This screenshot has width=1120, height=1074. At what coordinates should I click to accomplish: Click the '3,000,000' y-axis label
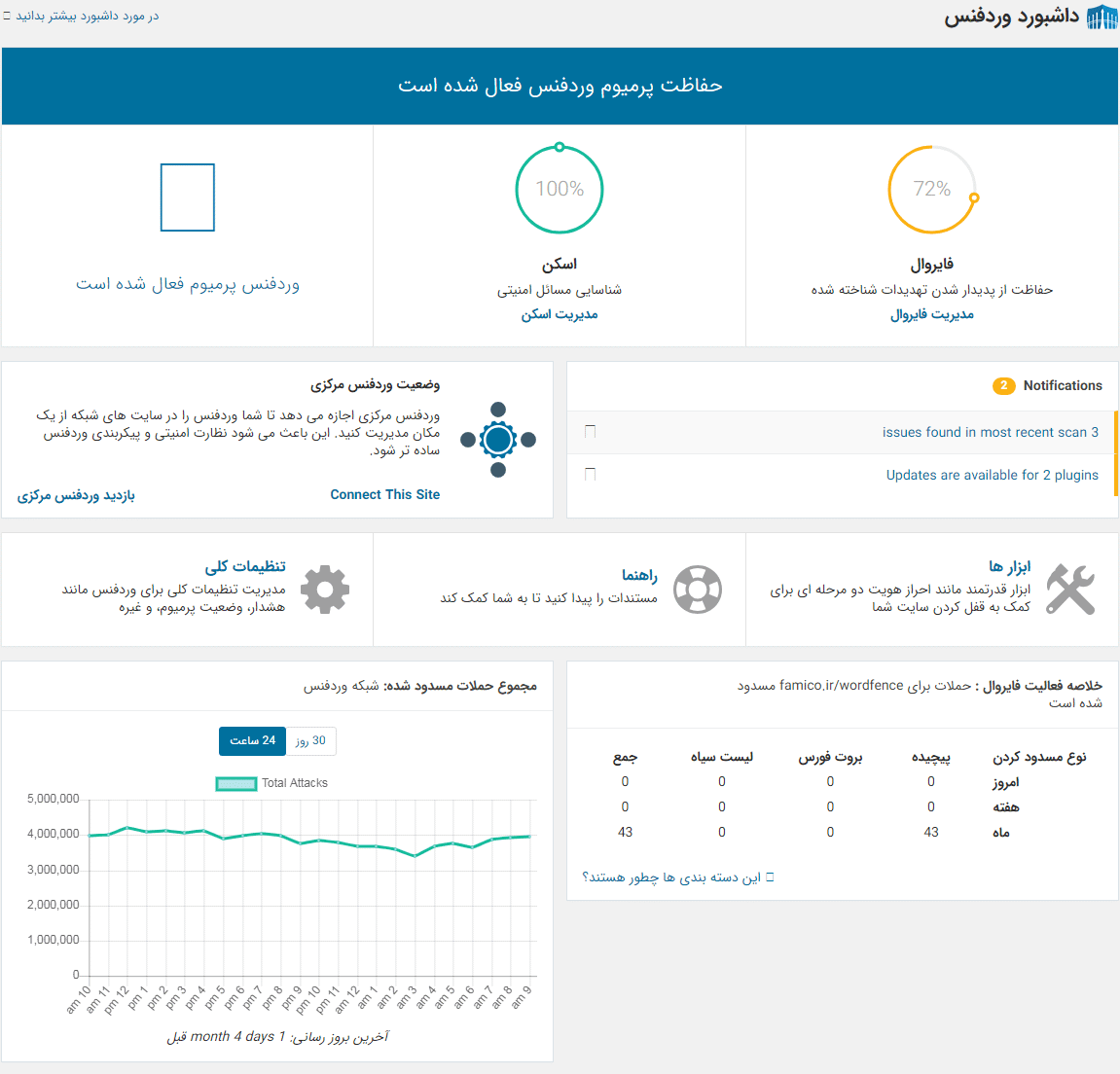tap(53, 869)
